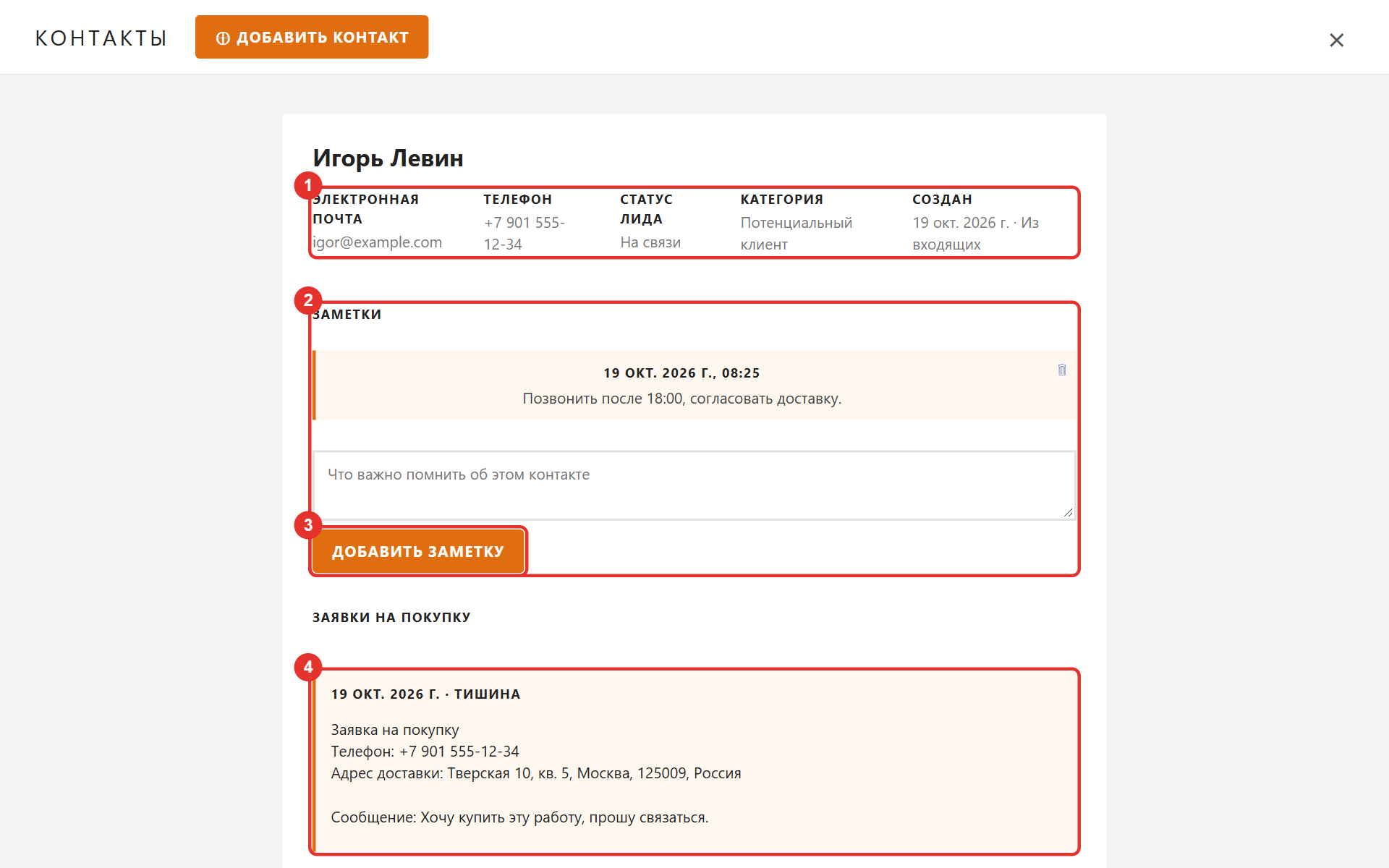
Task: Click the category value Потенциальный клиент
Action: click(x=797, y=233)
